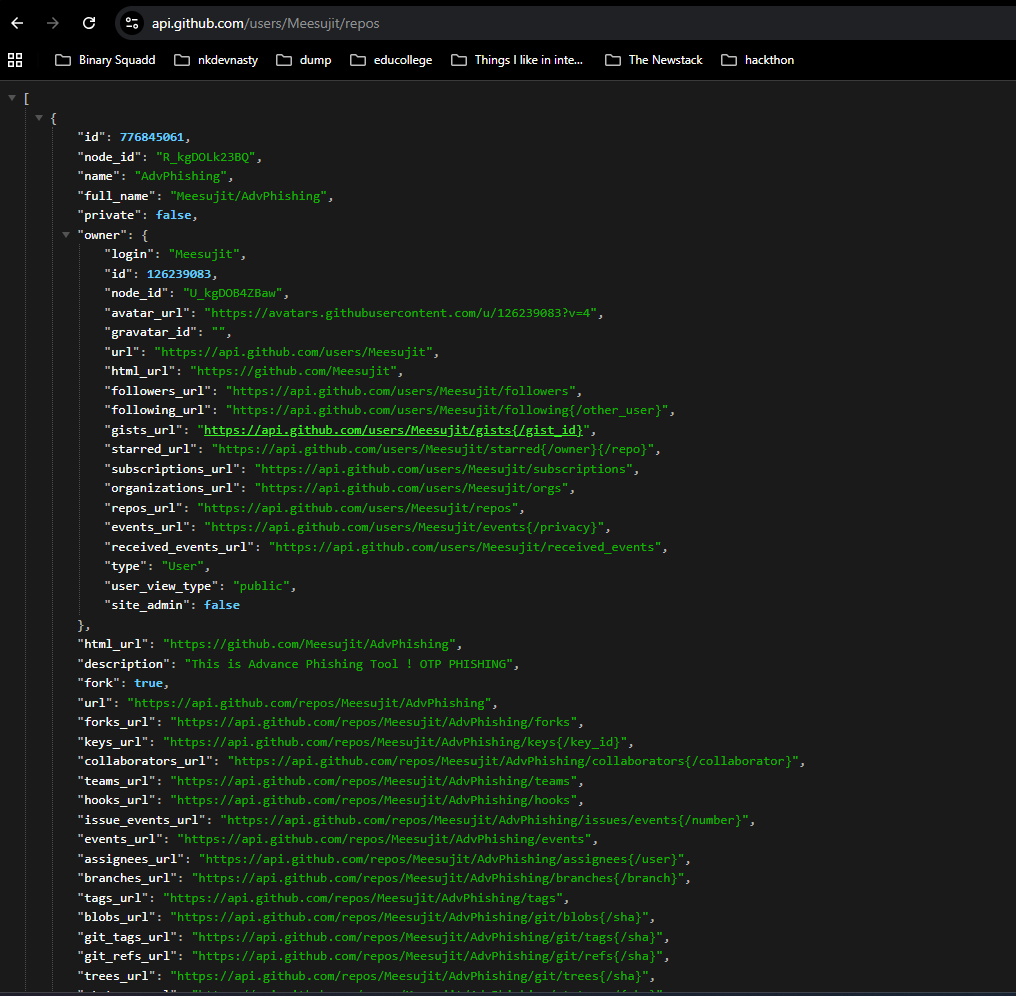1016x996 pixels.
Task: Click the assignees_url key
Action: click(x=131, y=859)
